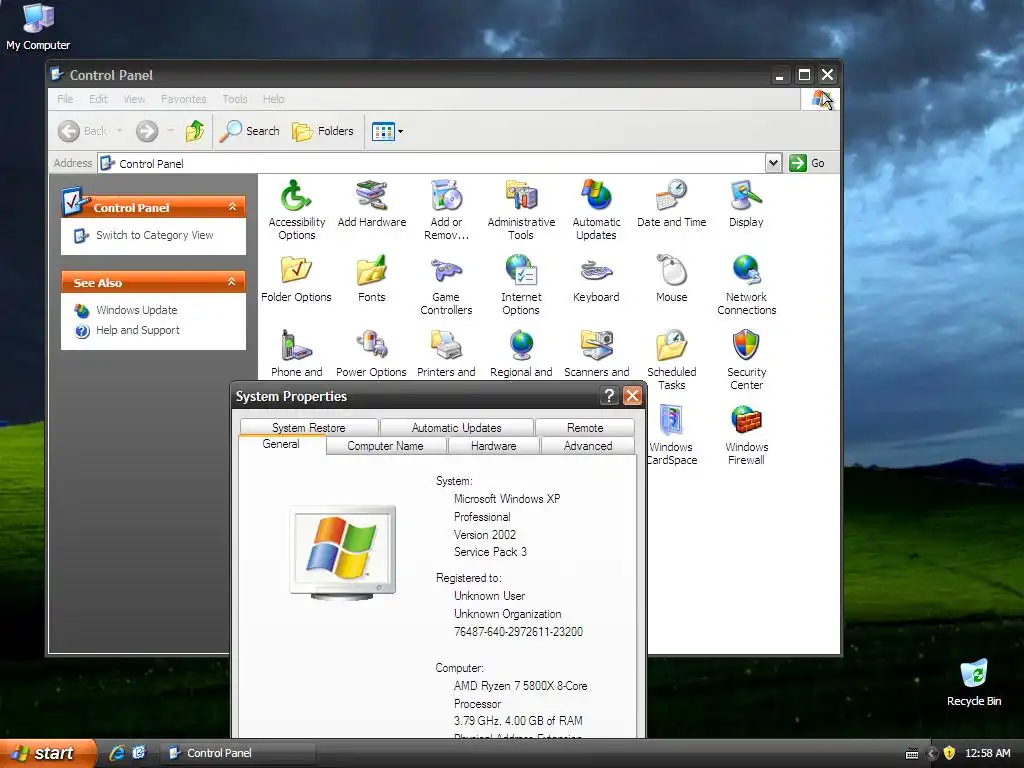
Task: Click the System Properties help question button
Action: pyautogui.click(x=609, y=396)
